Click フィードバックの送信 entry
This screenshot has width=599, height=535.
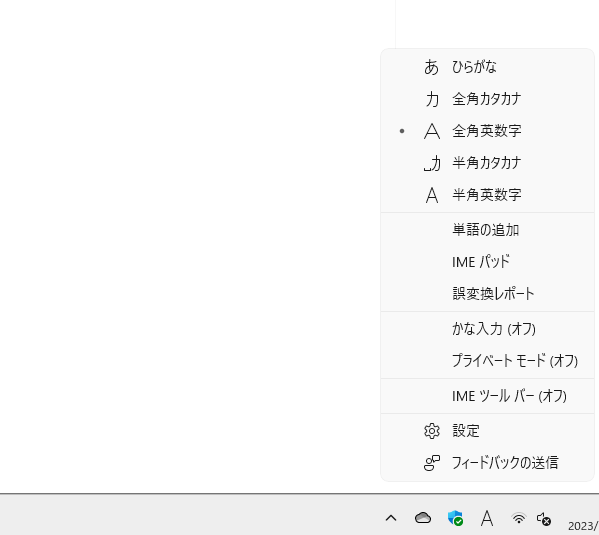(487, 463)
